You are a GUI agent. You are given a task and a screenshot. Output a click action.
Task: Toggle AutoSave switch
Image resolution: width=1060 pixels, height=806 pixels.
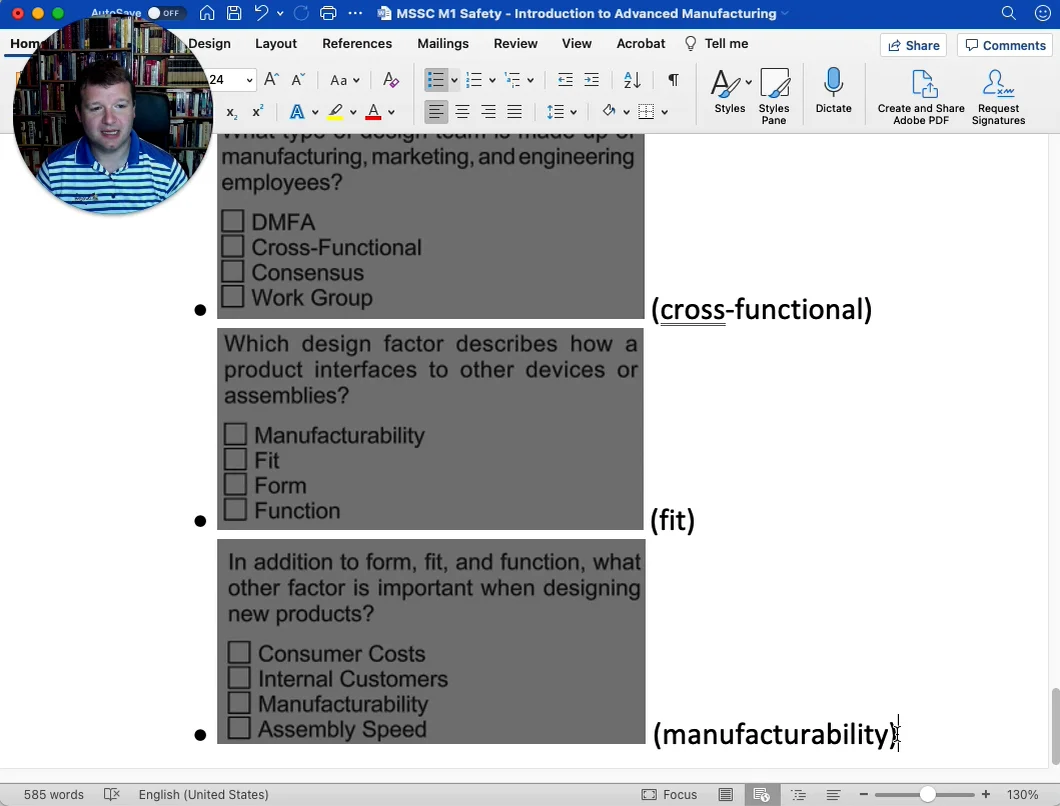coord(165,13)
